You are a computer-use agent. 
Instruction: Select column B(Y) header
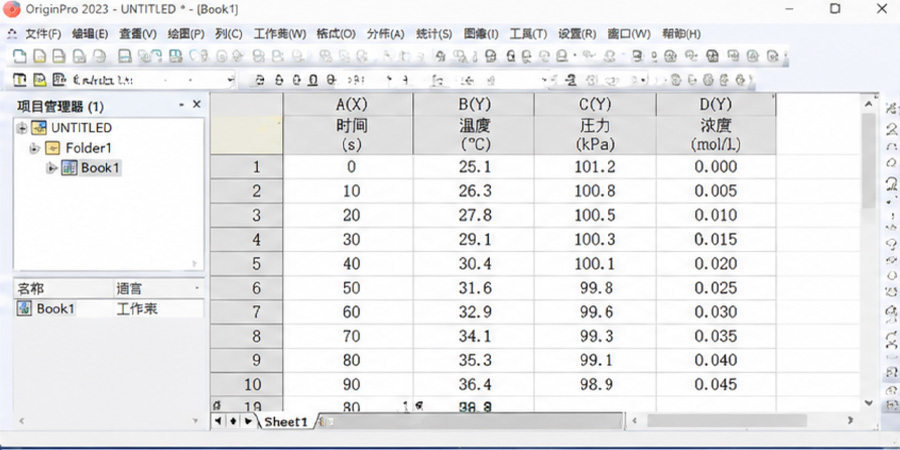pyautogui.click(x=474, y=104)
